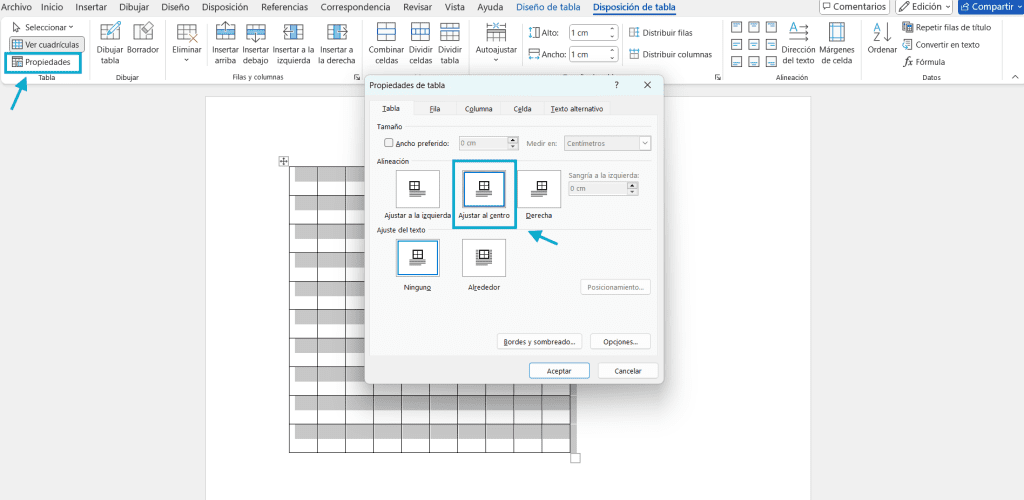The image size is (1024, 500).
Task: Toggle Ver cuadrículas gridlines button
Action: point(46,44)
